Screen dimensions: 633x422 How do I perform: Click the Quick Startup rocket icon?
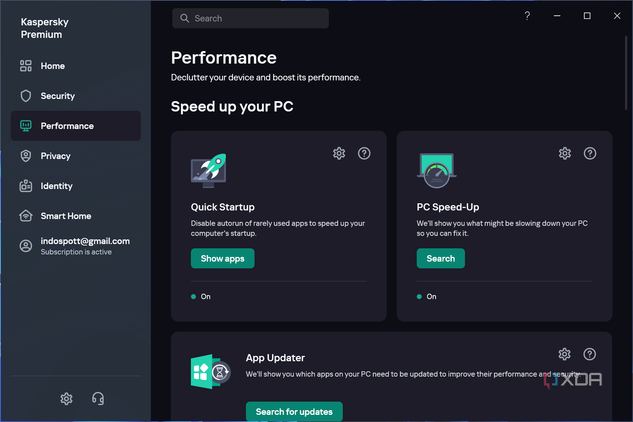tap(209, 170)
